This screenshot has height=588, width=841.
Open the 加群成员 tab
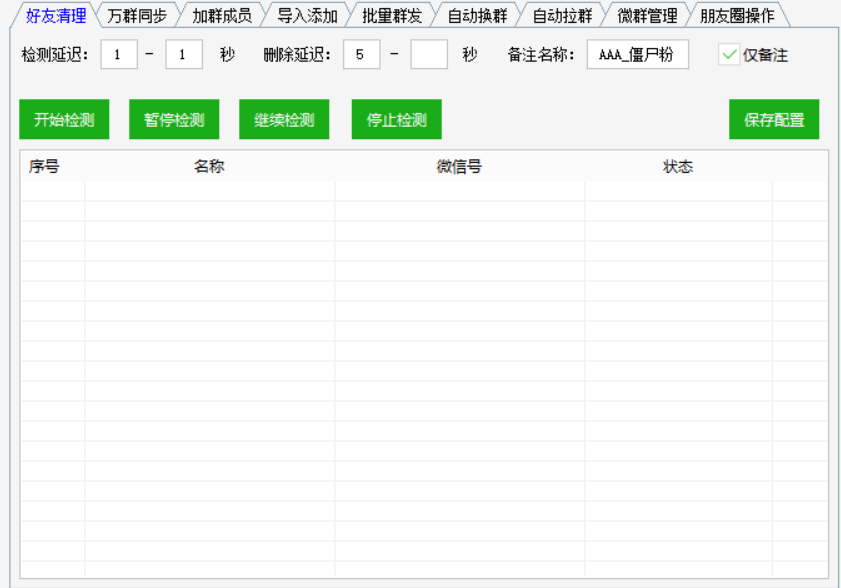coord(222,16)
